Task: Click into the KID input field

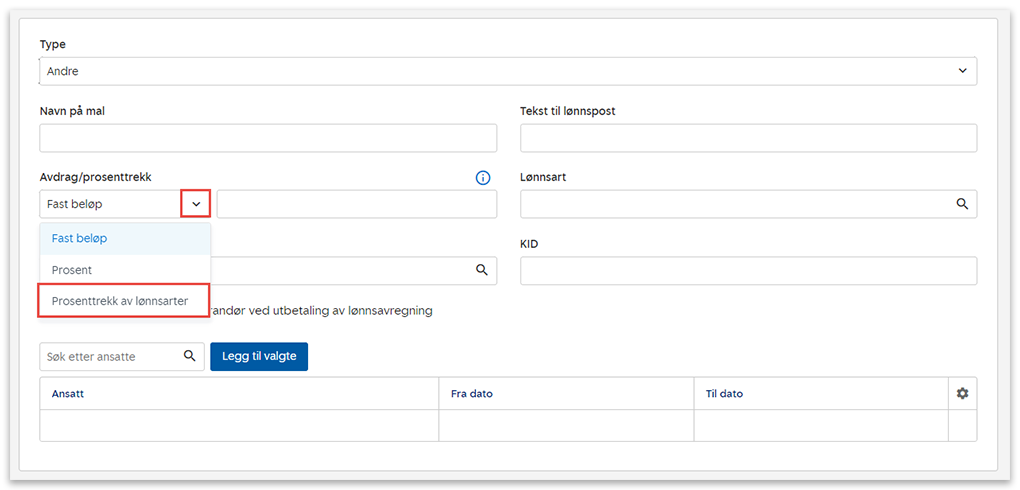Action: [748, 271]
